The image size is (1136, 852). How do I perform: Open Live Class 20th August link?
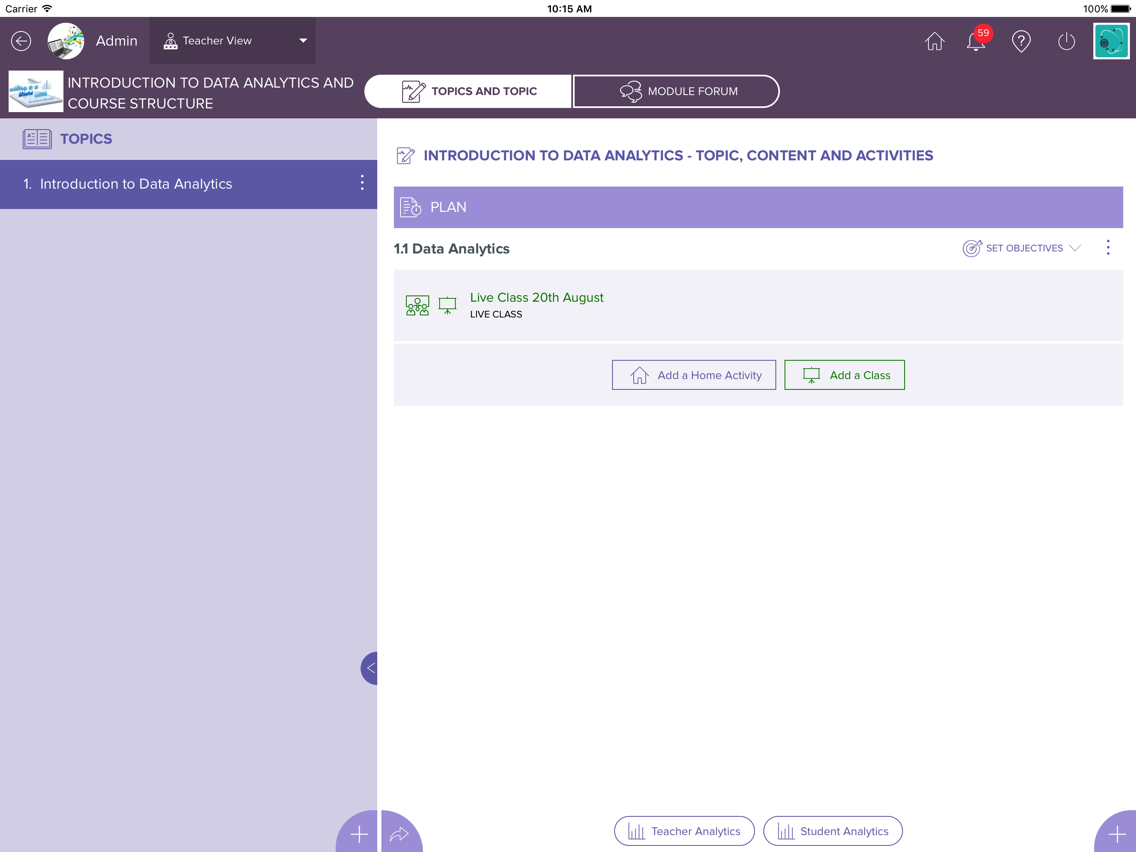536,297
